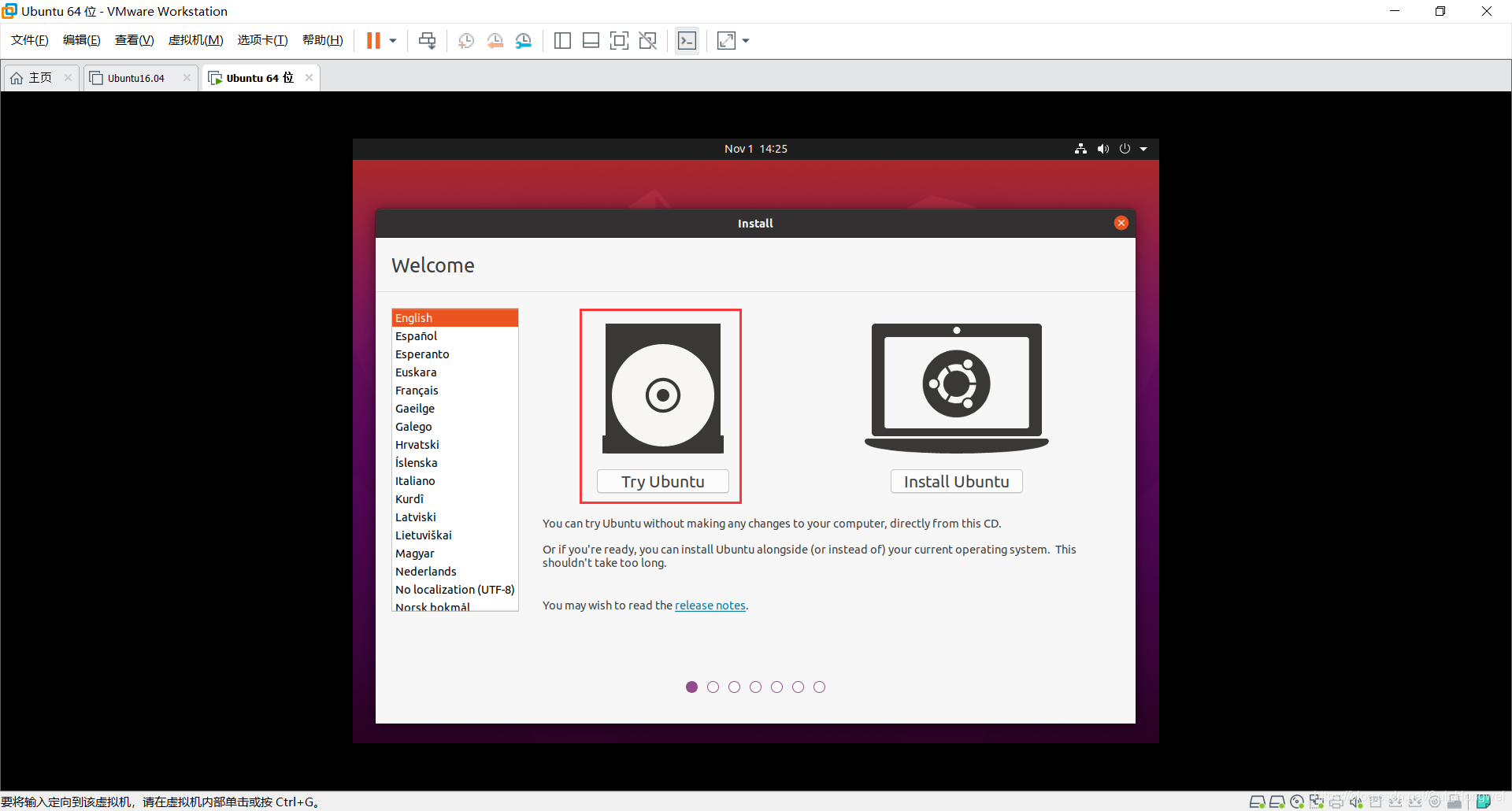Select the Ubuntu 64 位 tab

tap(259, 78)
